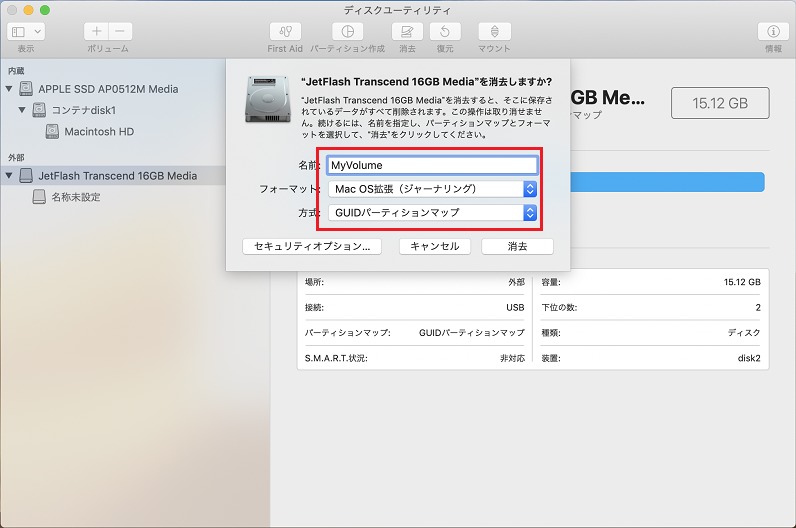Viewport: 796px width, 528px height.
Task: Click the 消去 erase toolbar icon
Action: pyautogui.click(x=407, y=31)
